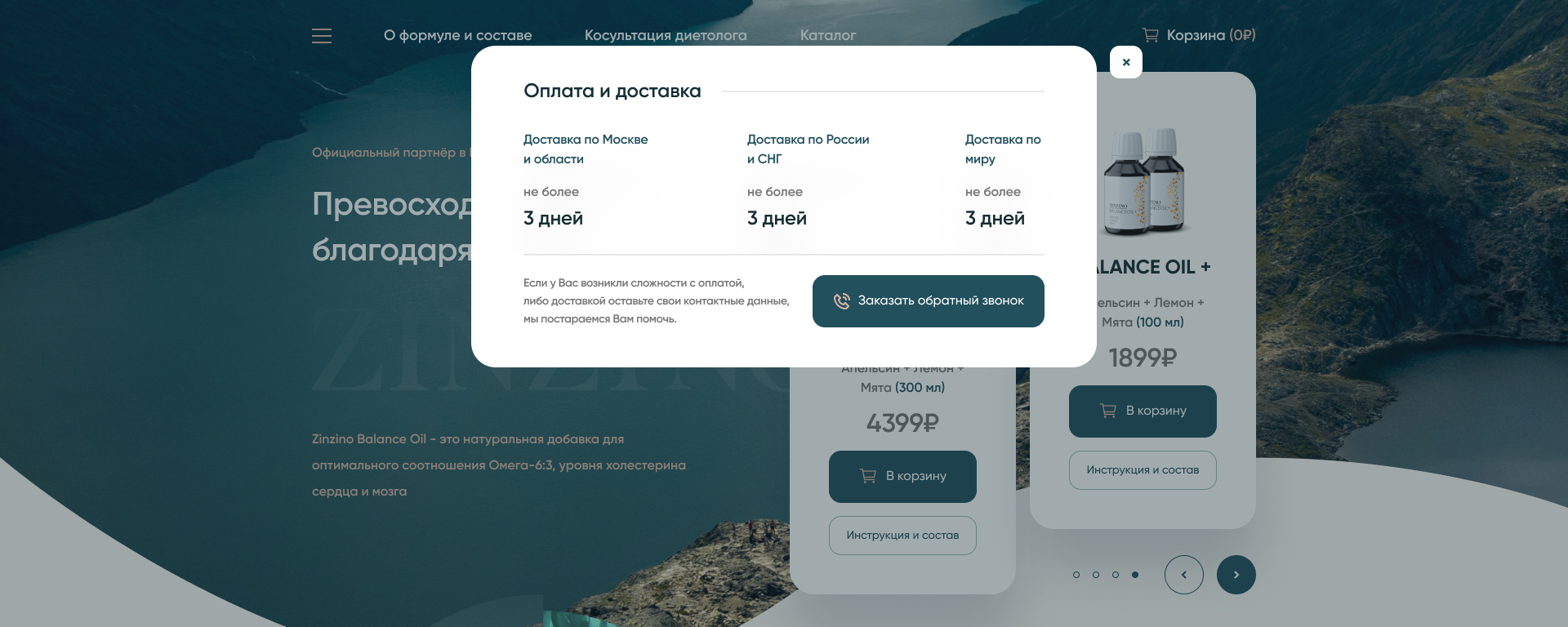Click the Zinzino bottles product image
Screen dimensions: 1568x627
pos(1143,181)
